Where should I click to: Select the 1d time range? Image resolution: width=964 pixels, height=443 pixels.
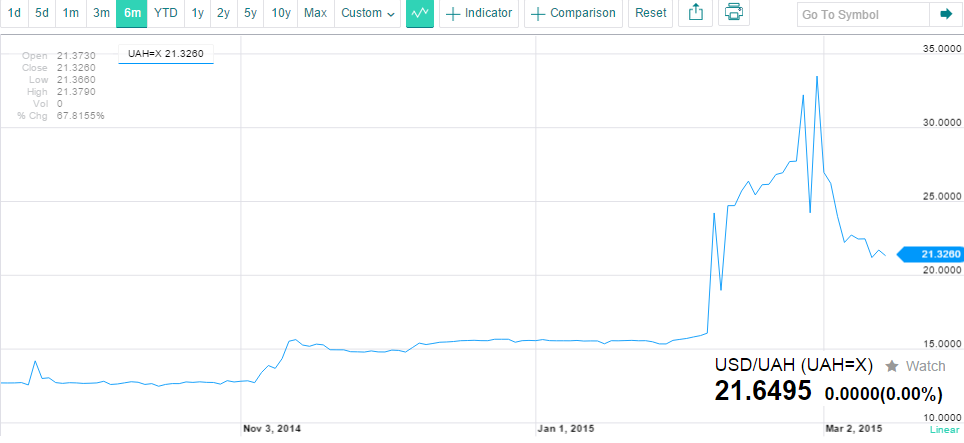tap(14, 14)
